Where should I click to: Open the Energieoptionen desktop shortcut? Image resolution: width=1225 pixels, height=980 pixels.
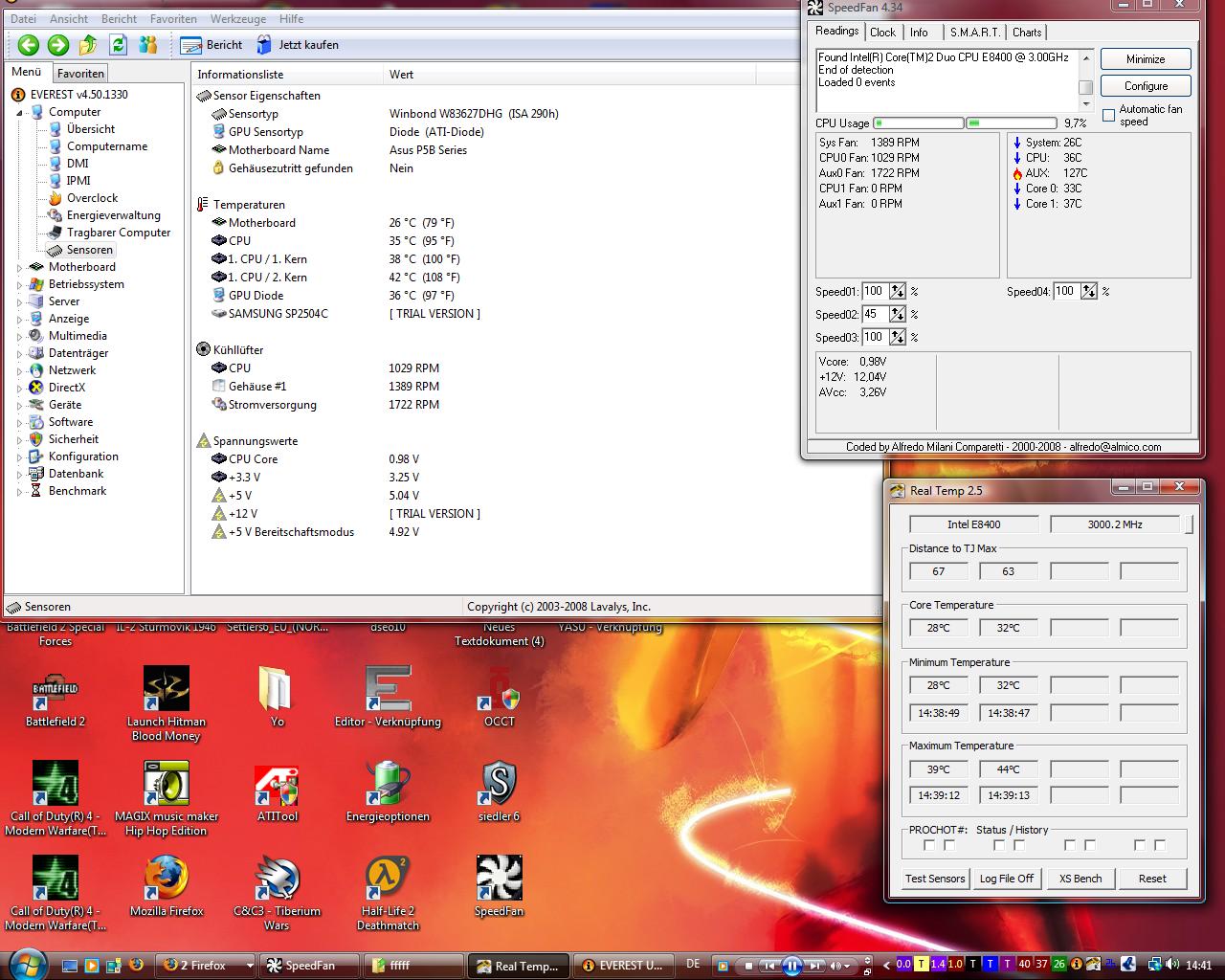tap(388, 793)
